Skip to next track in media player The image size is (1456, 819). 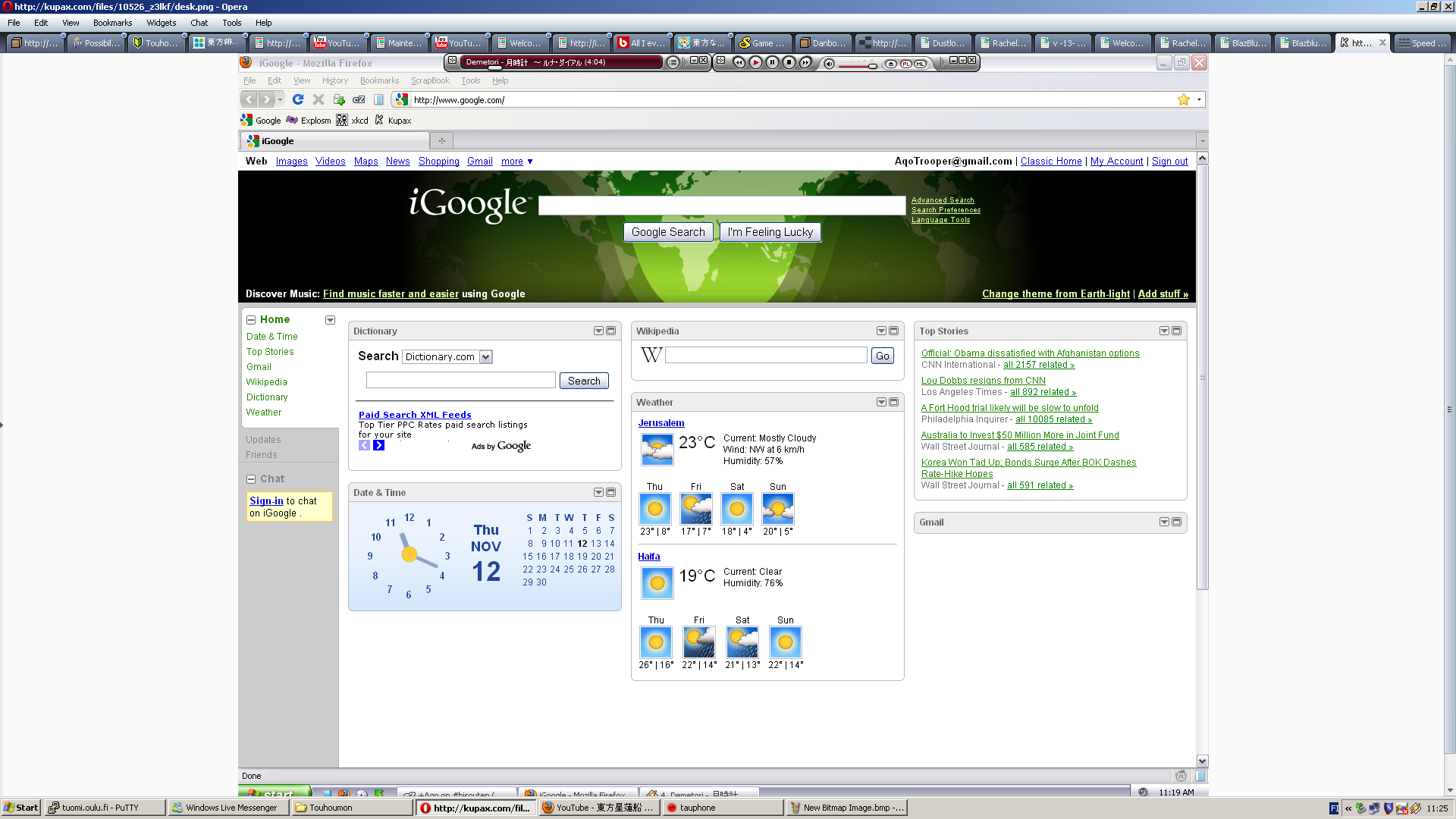click(805, 63)
